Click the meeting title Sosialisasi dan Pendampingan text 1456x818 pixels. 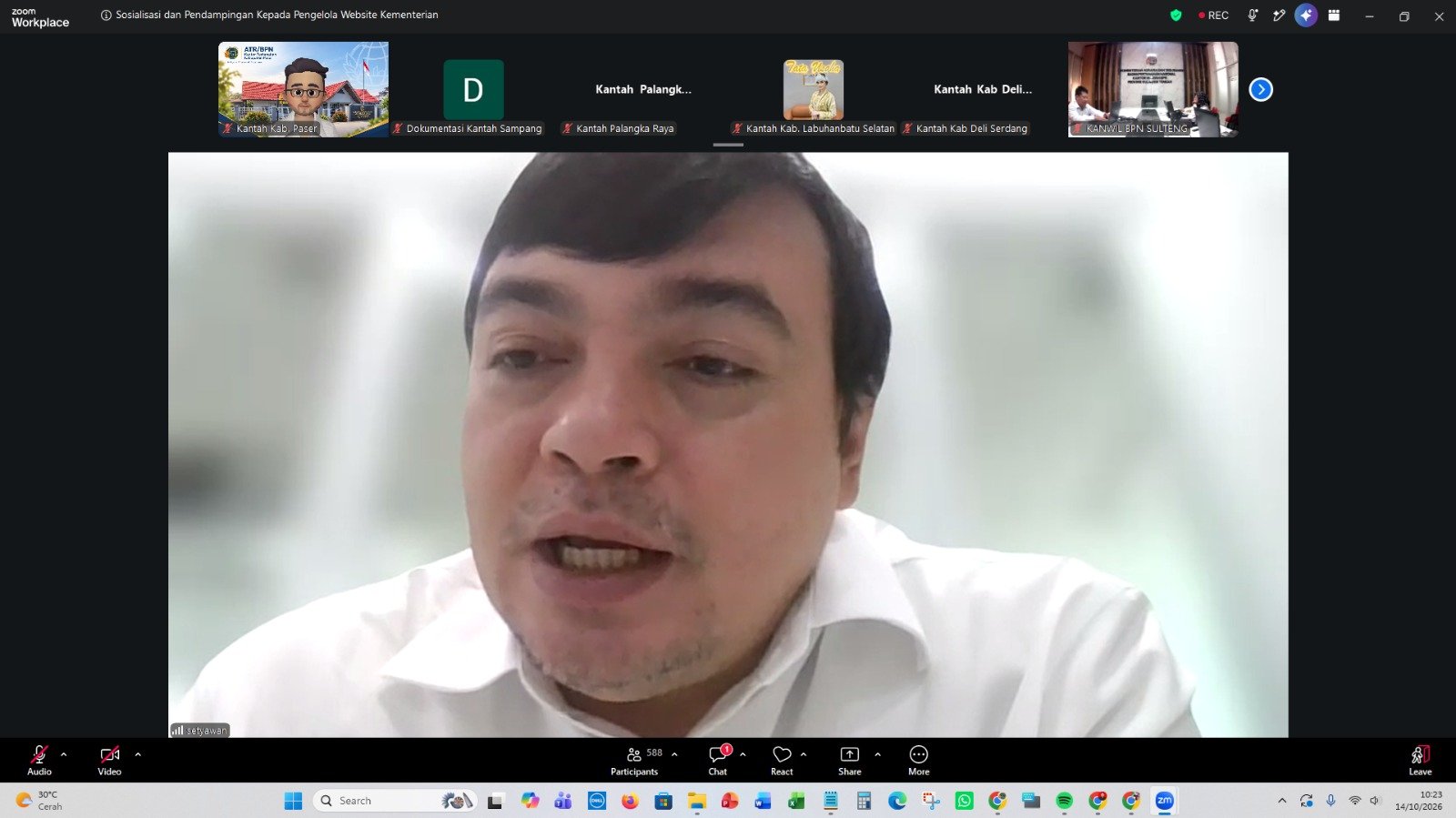coord(277,15)
